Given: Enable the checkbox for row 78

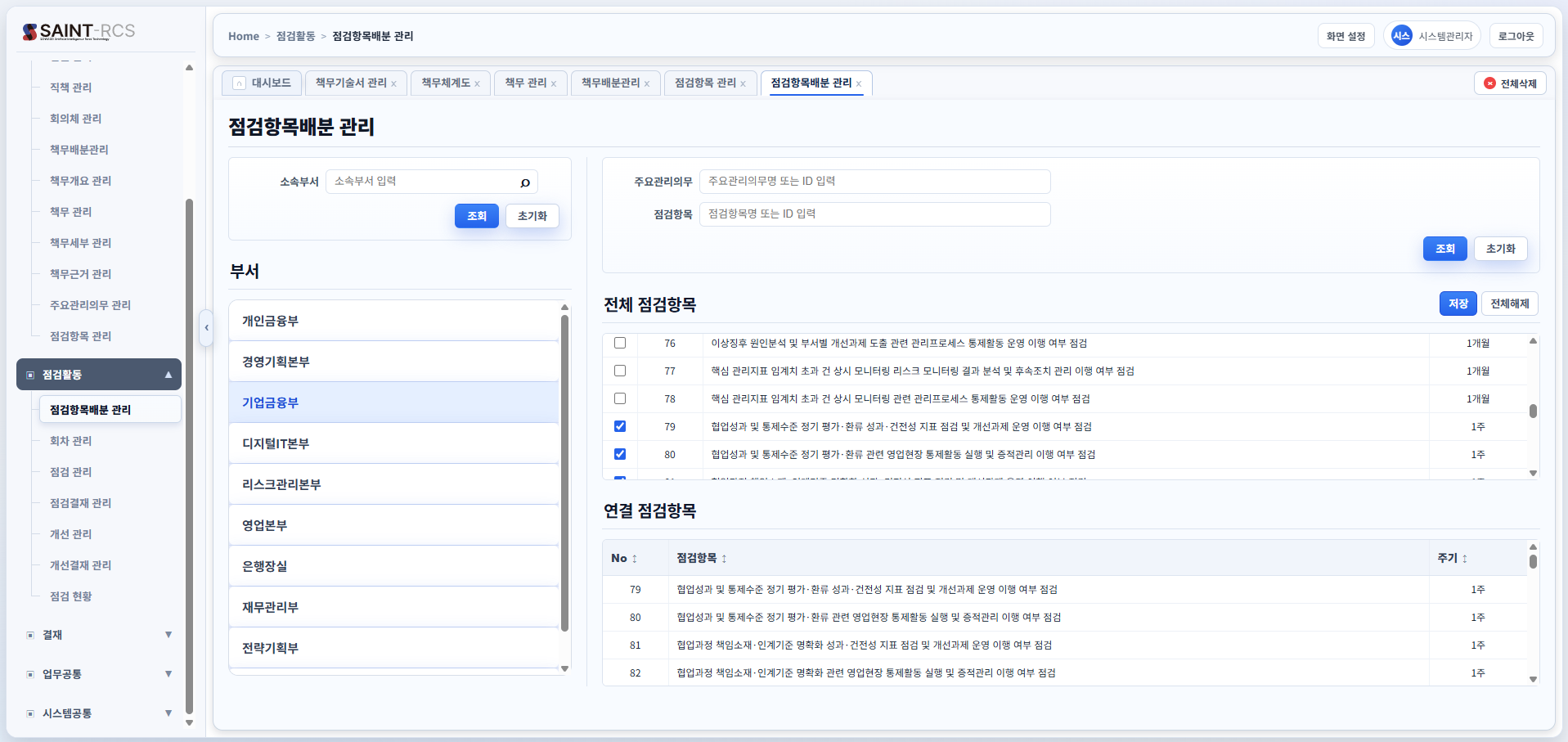Looking at the screenshot, I should (620, 399).
